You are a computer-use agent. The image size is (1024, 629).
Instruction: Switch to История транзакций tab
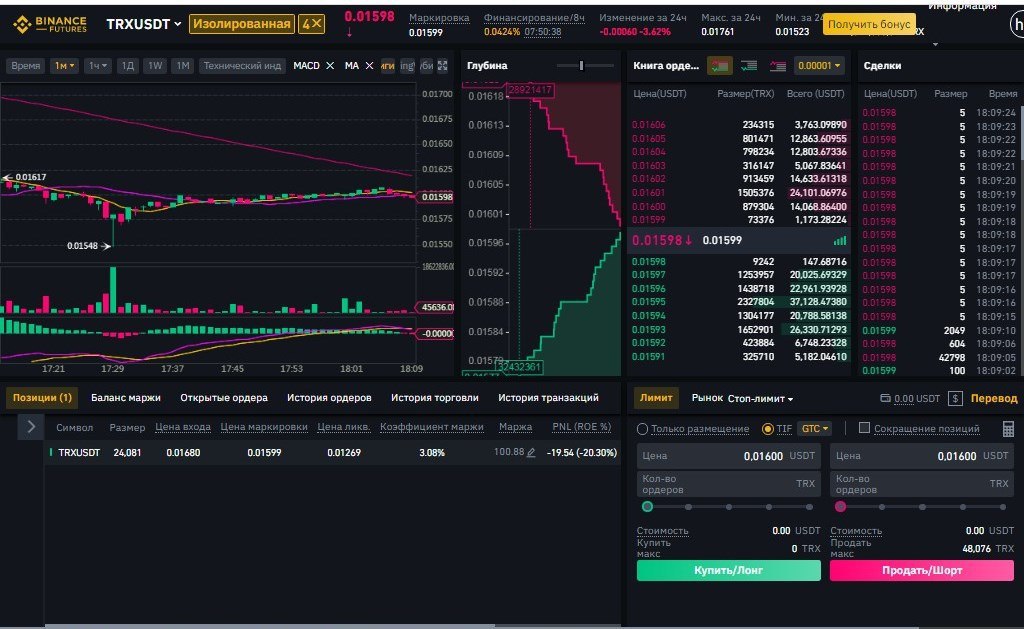coord(549,397)
